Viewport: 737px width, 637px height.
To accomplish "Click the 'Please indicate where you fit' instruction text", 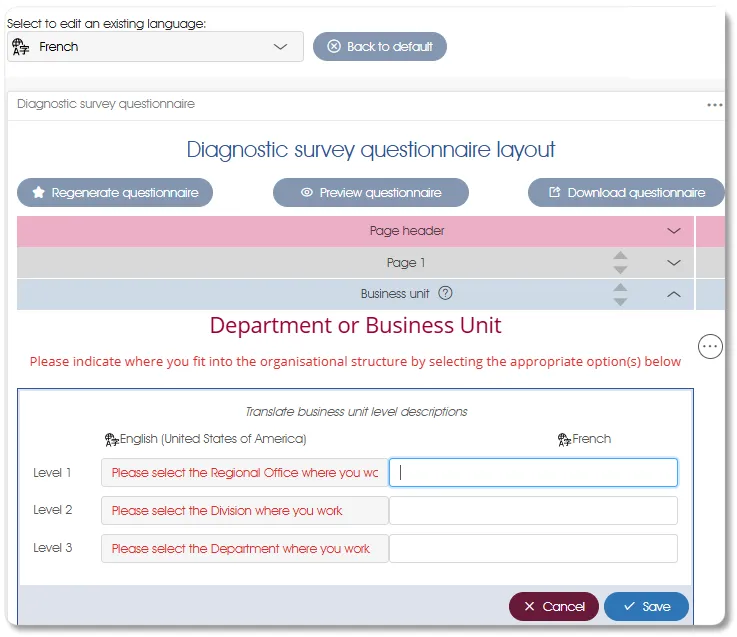I will 355,362.
